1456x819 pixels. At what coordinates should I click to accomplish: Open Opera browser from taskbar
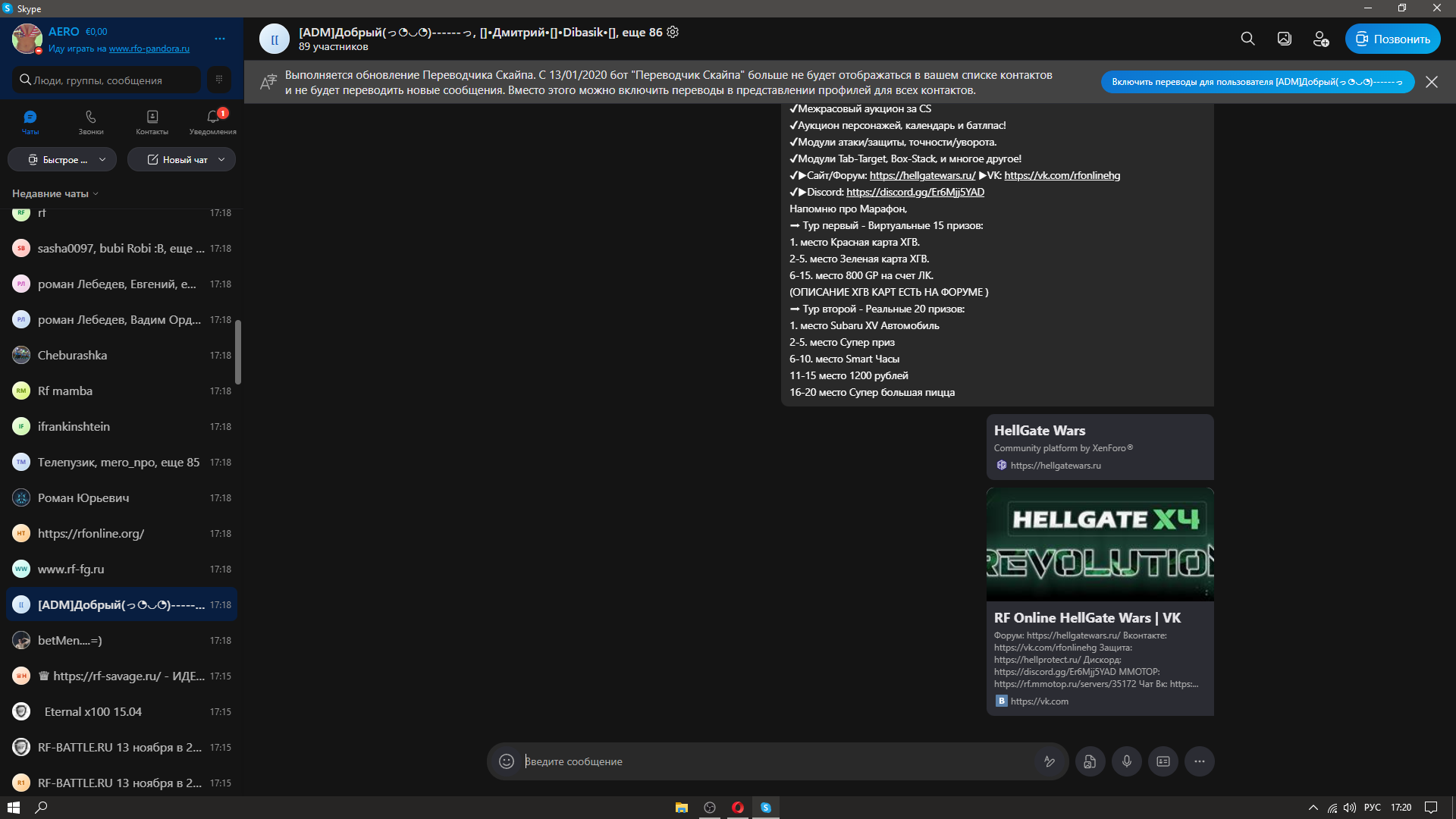tap(737, 808)
